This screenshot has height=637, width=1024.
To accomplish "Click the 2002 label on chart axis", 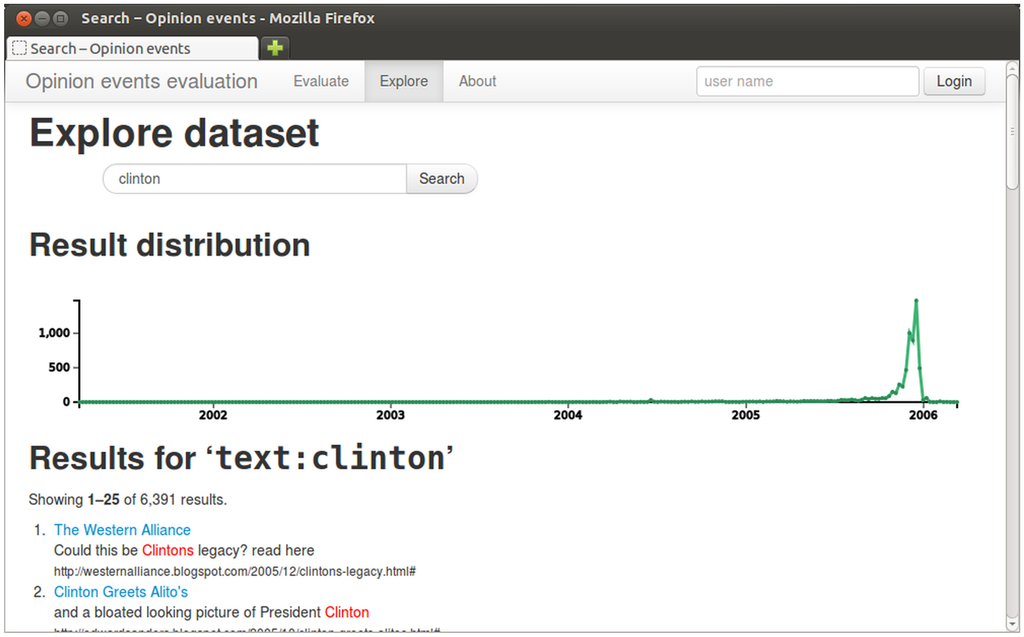I will click(212, 415).
